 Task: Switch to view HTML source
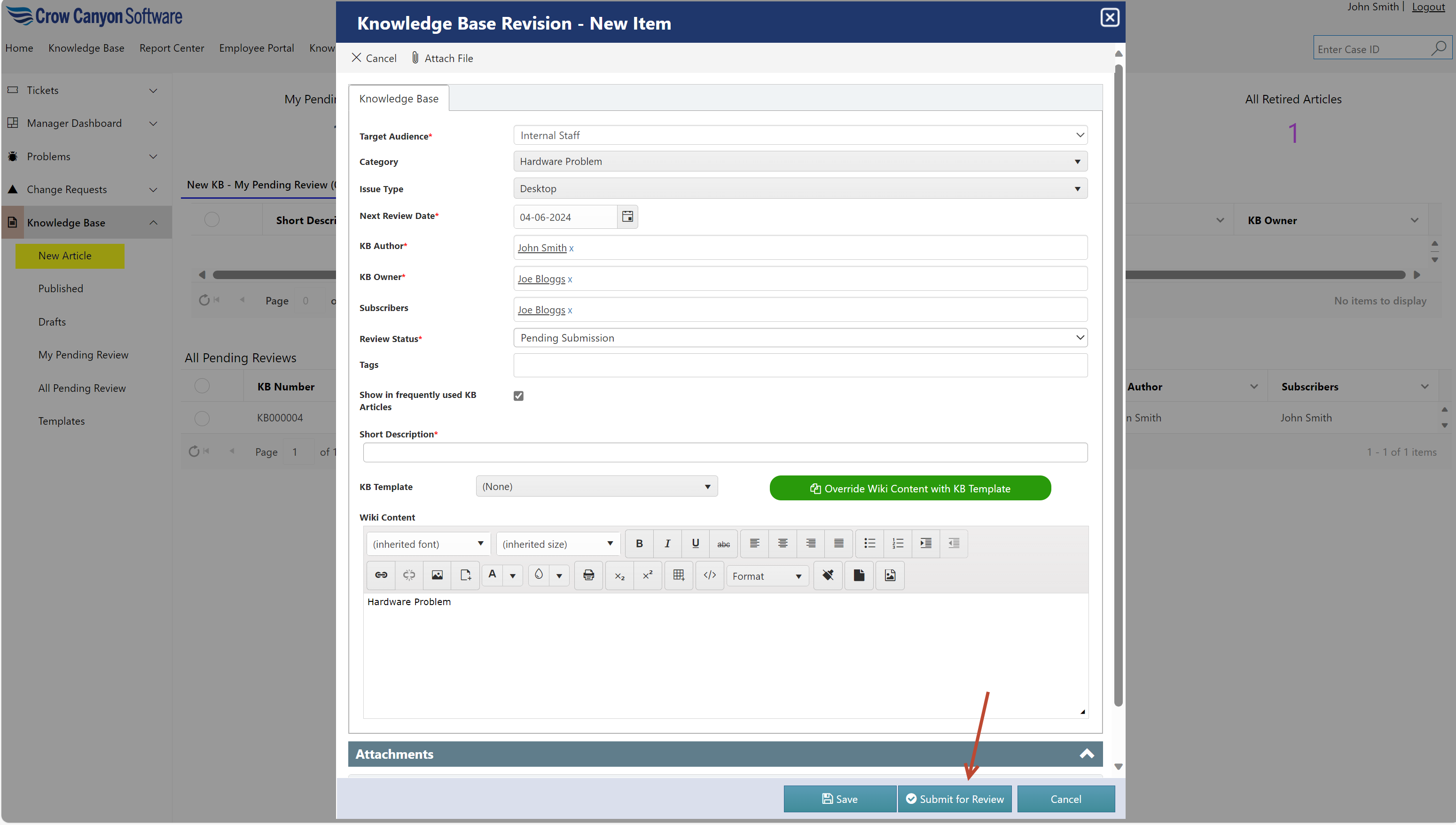710,575
